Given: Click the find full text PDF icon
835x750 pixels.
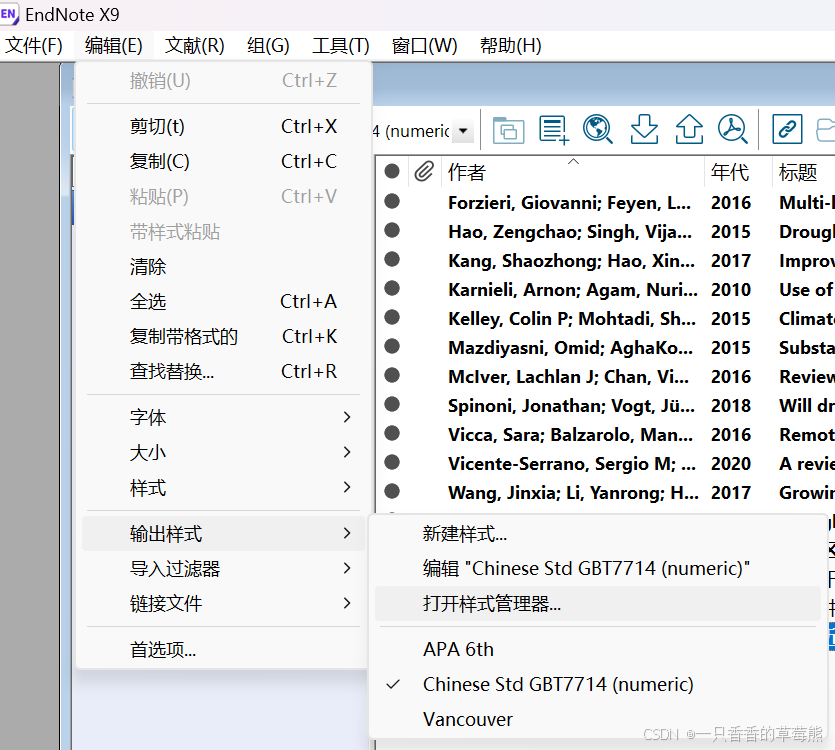Looking at the screenshot, I should pos(732,129).
